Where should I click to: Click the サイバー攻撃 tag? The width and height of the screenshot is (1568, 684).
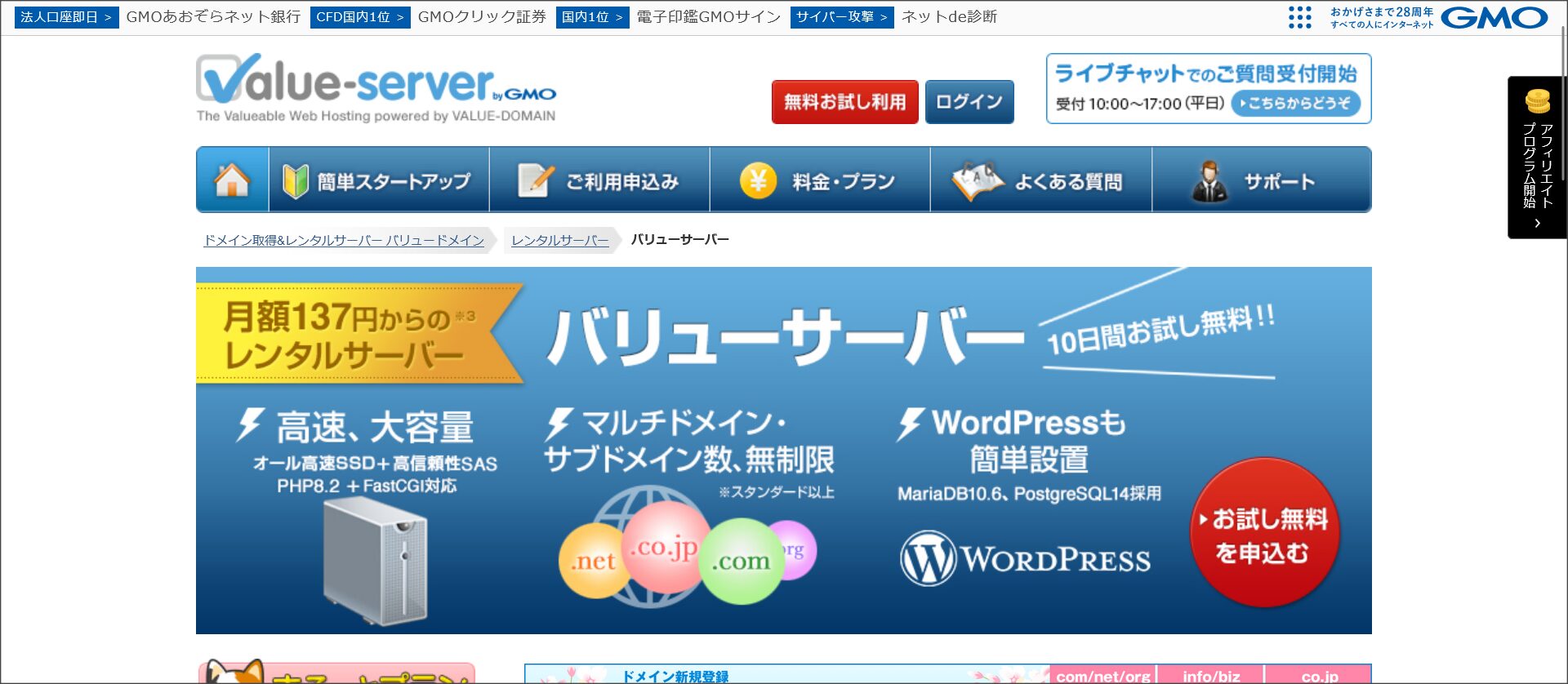(842, 17)
